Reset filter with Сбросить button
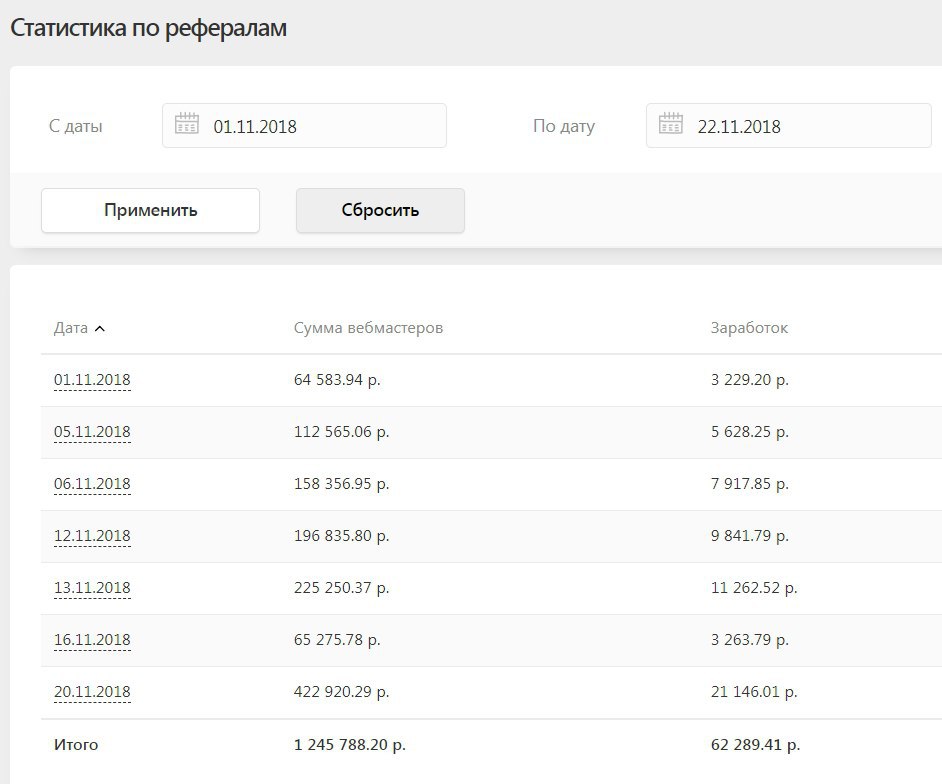 (380, 210)
